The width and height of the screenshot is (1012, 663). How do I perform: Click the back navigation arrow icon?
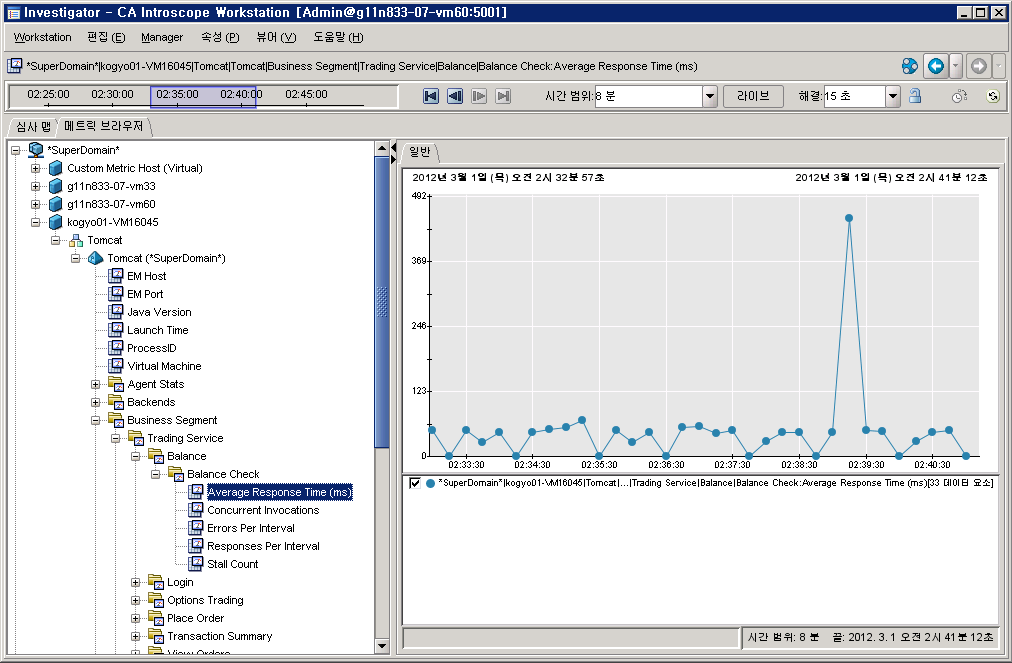tap(934, 66)
